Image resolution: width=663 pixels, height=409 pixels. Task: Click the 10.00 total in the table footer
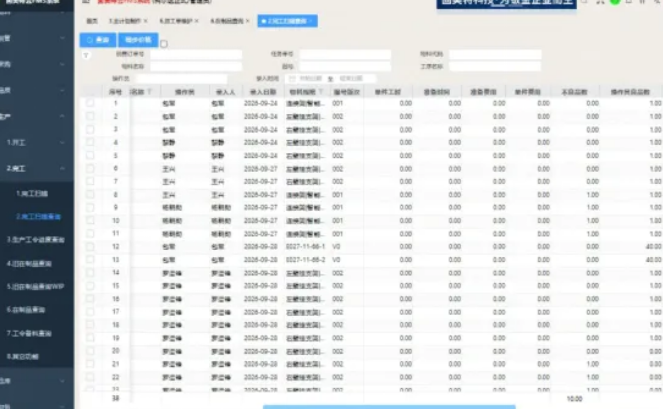pos(574,398)
